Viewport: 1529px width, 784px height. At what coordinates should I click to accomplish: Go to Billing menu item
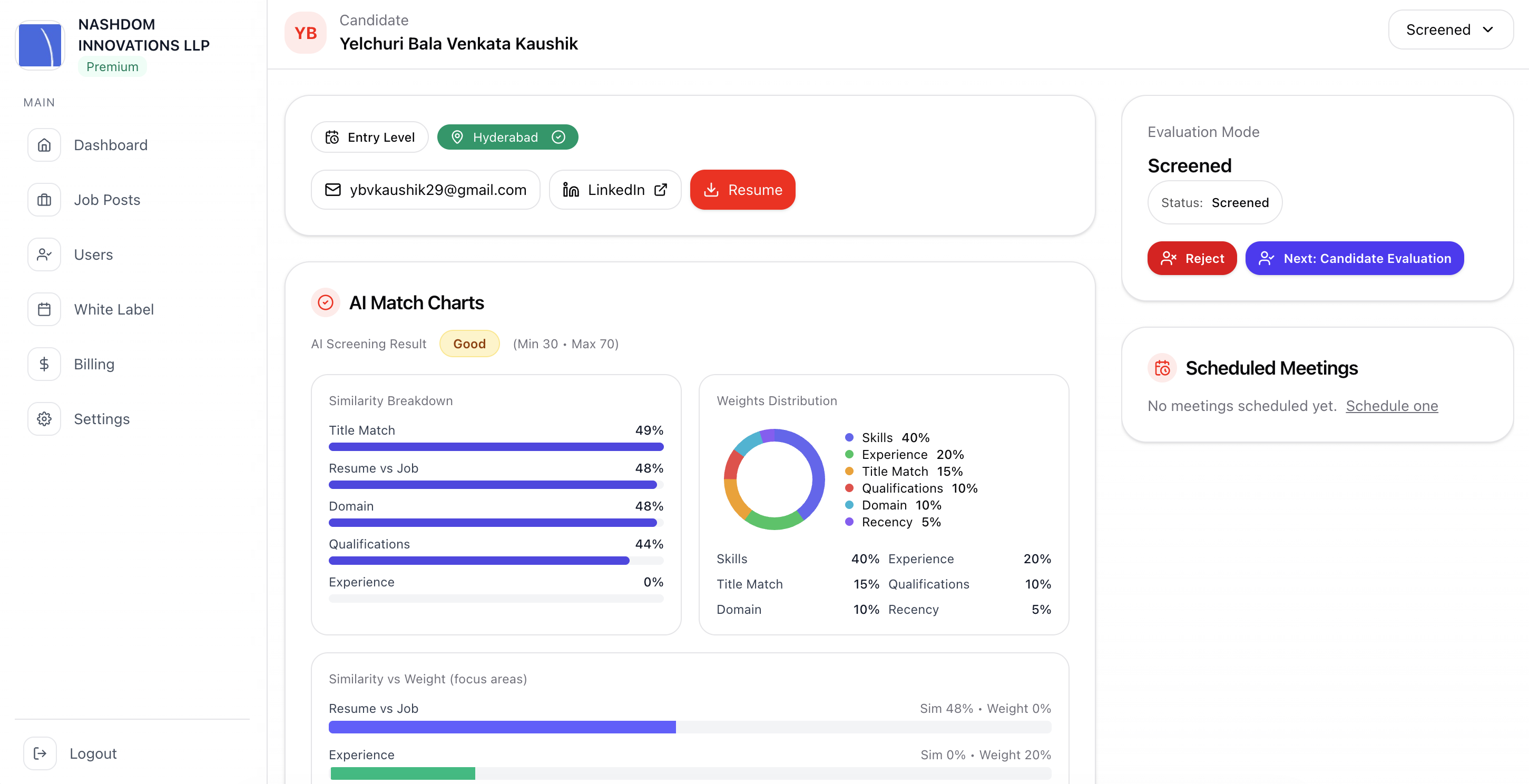pyautogui.click(x=94, y=364)
